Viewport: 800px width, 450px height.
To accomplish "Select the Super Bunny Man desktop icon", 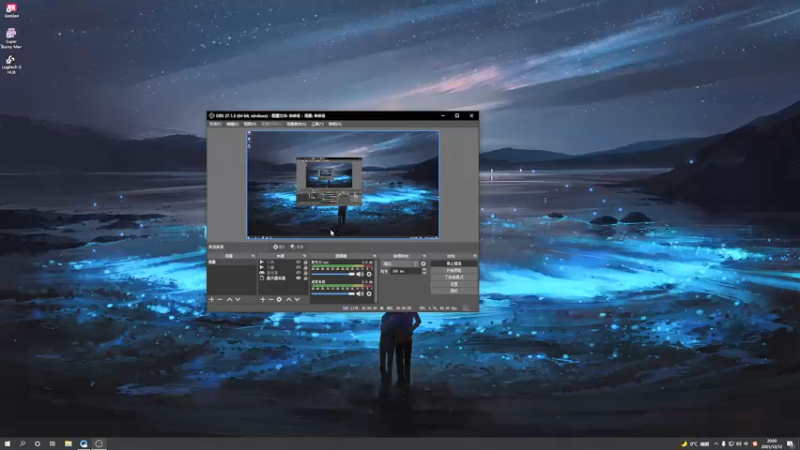I will 11,38.
